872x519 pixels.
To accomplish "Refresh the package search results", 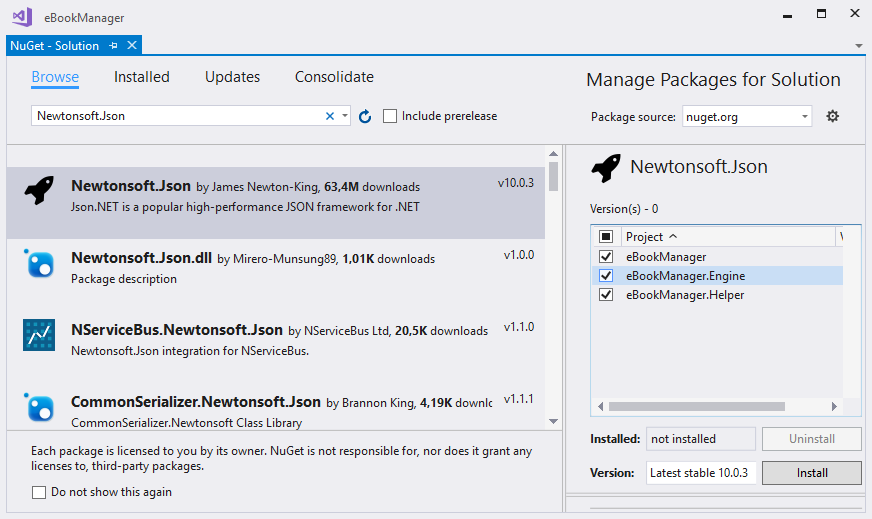I will (365, 116).
